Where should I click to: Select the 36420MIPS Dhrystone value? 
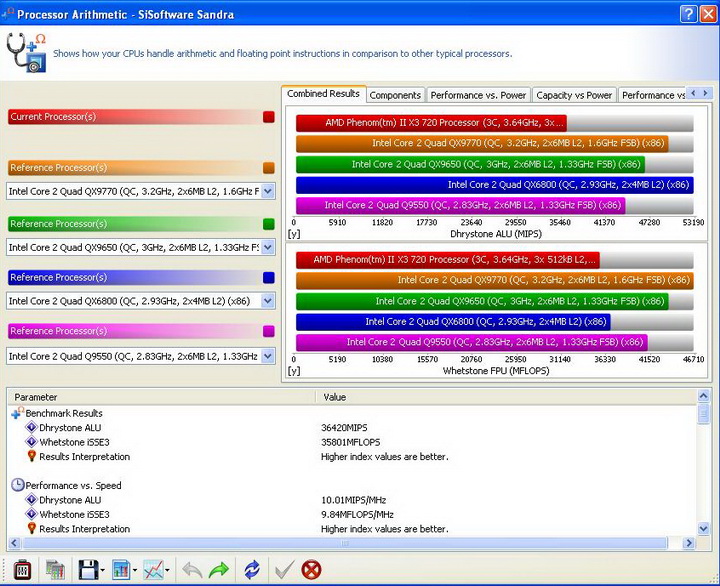pos(344,428)
